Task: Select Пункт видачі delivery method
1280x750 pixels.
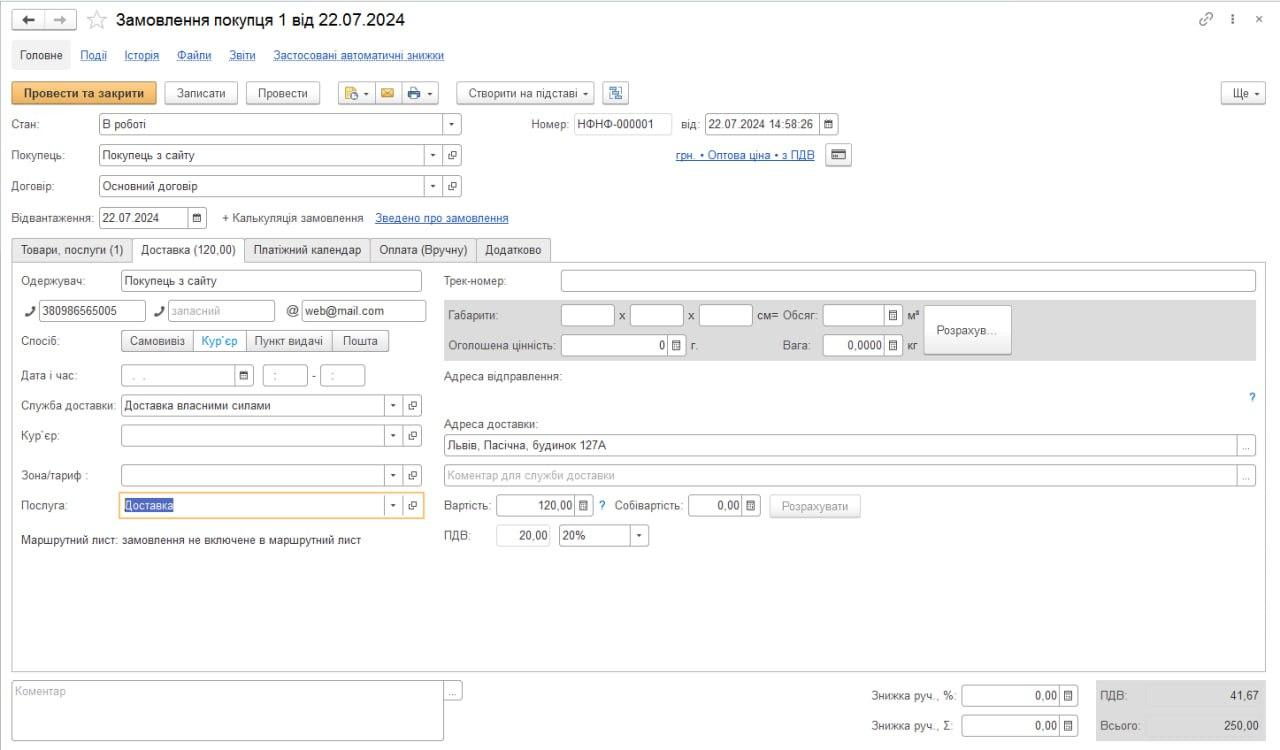Action: (x=289, y=341)
